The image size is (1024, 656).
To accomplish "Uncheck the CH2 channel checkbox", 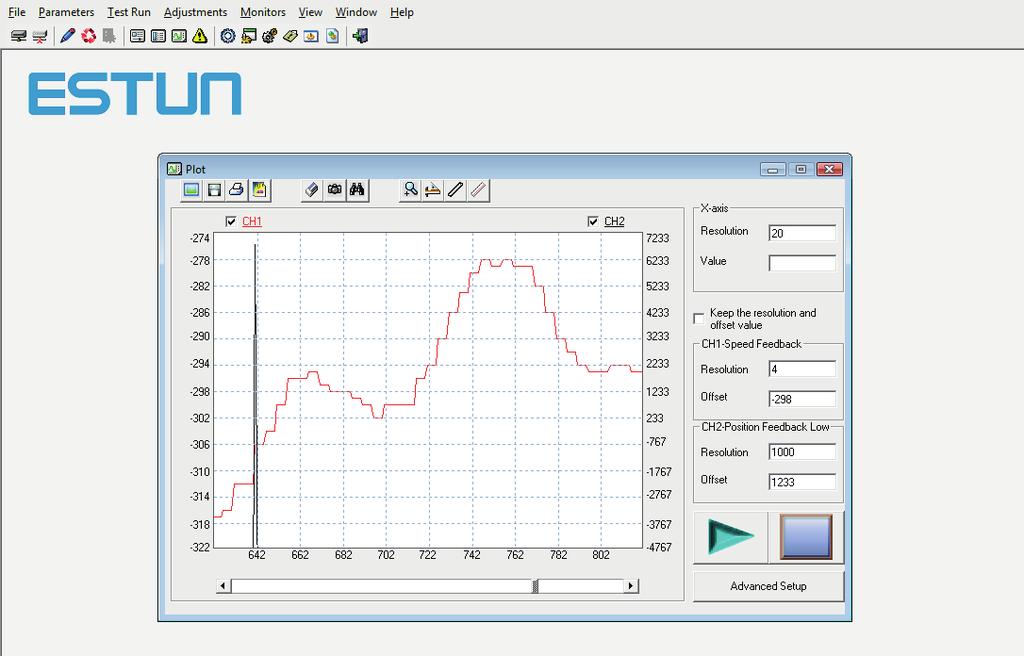I will tap(593, 221).
